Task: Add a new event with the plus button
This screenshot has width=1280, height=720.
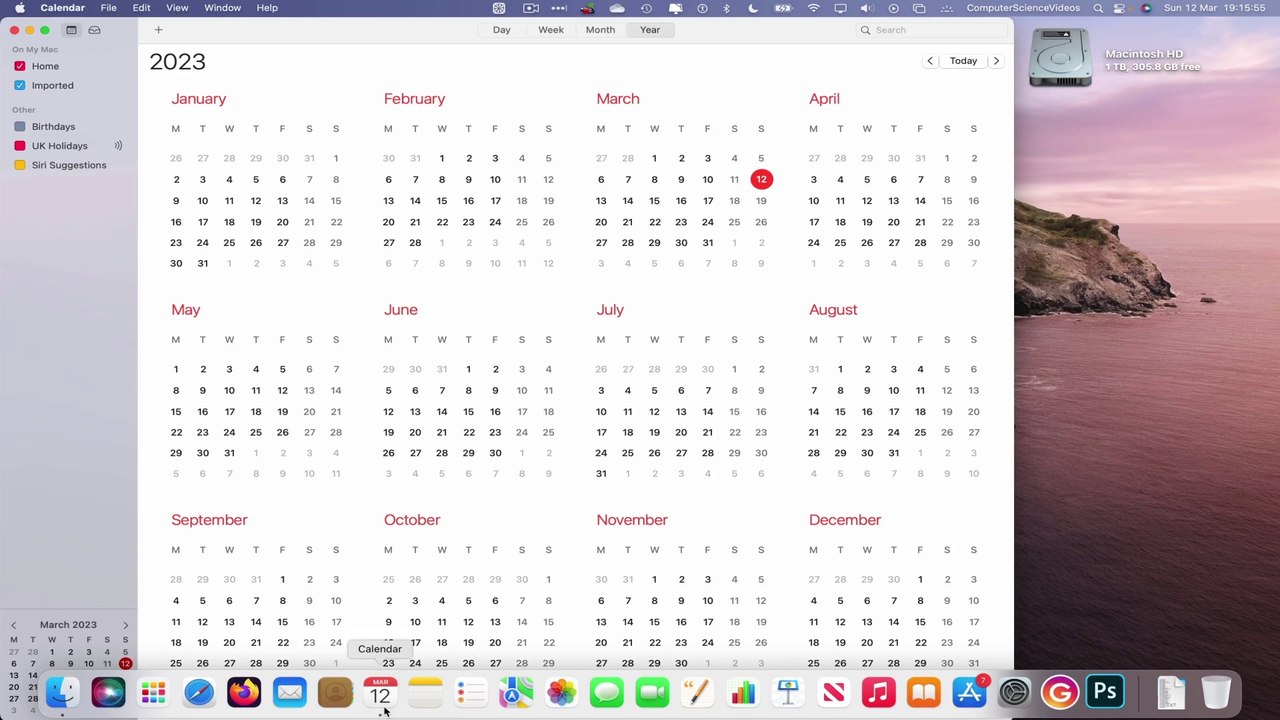Action: coord(158,30)
